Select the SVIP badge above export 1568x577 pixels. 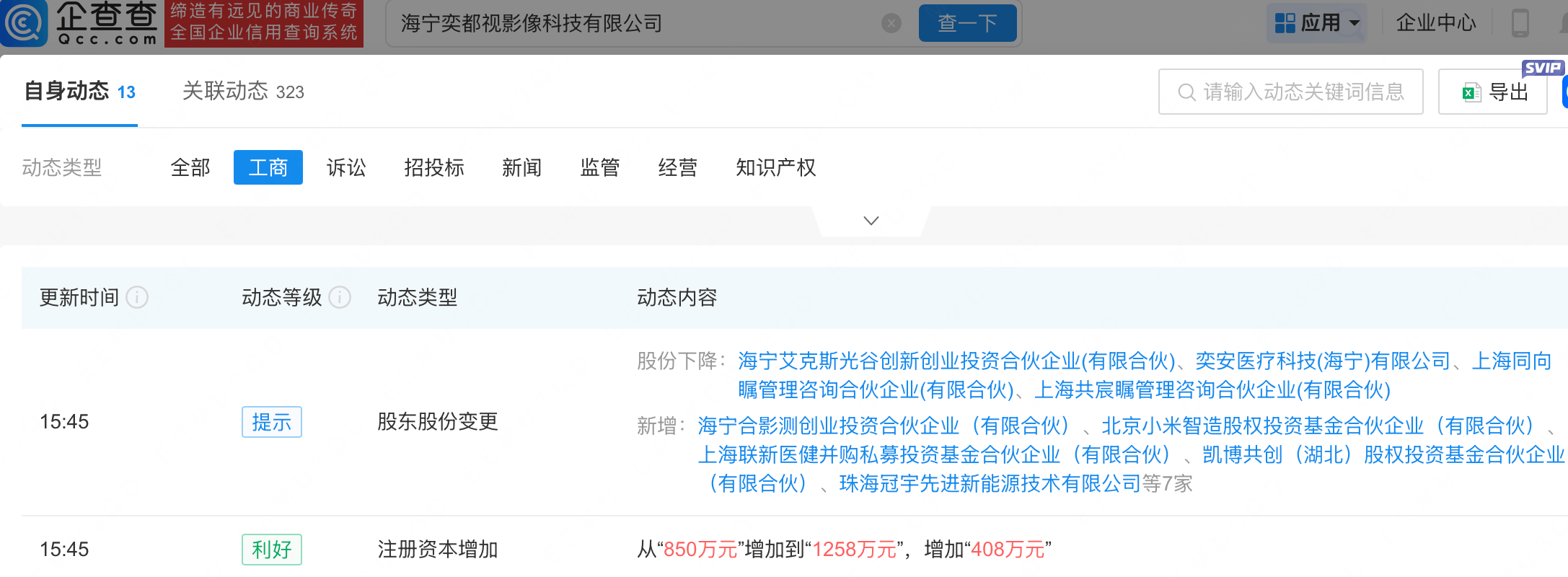[x=1543, y=68]
